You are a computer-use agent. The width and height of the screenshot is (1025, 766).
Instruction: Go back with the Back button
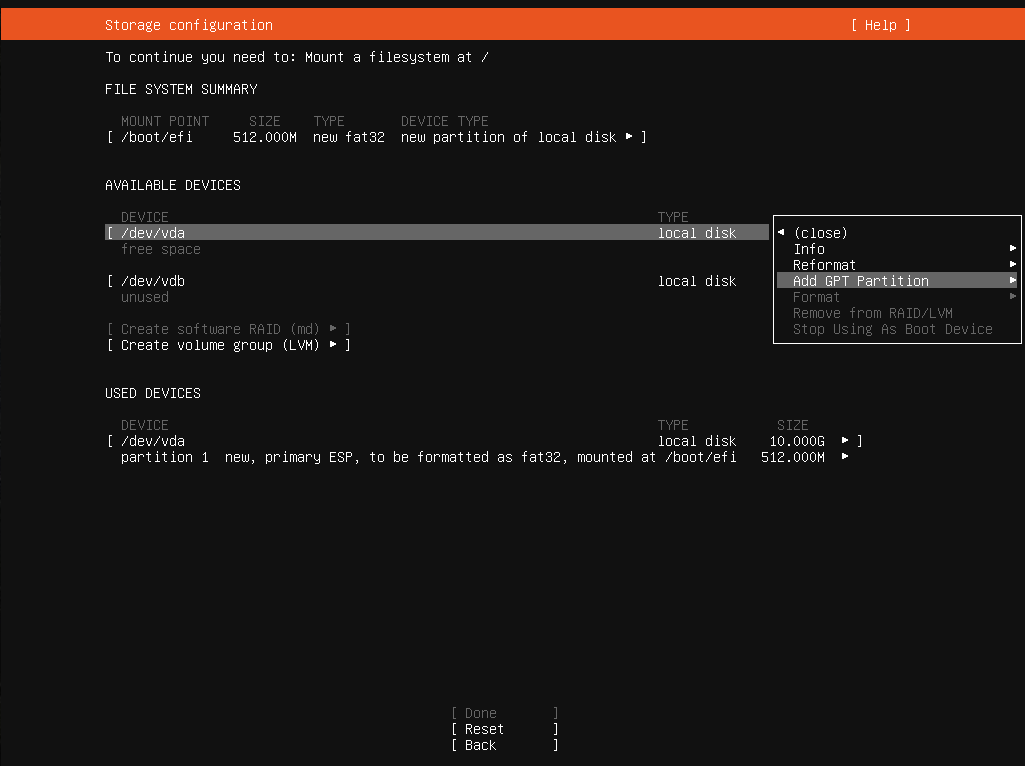480,745
